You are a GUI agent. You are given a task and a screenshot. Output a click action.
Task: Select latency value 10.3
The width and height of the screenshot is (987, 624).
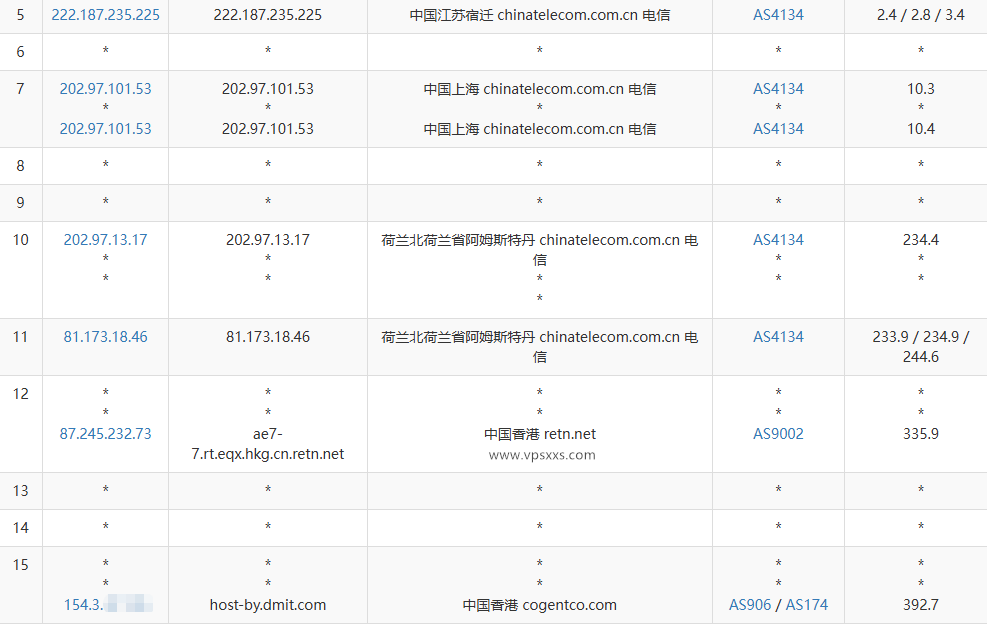tap(920, 89)
